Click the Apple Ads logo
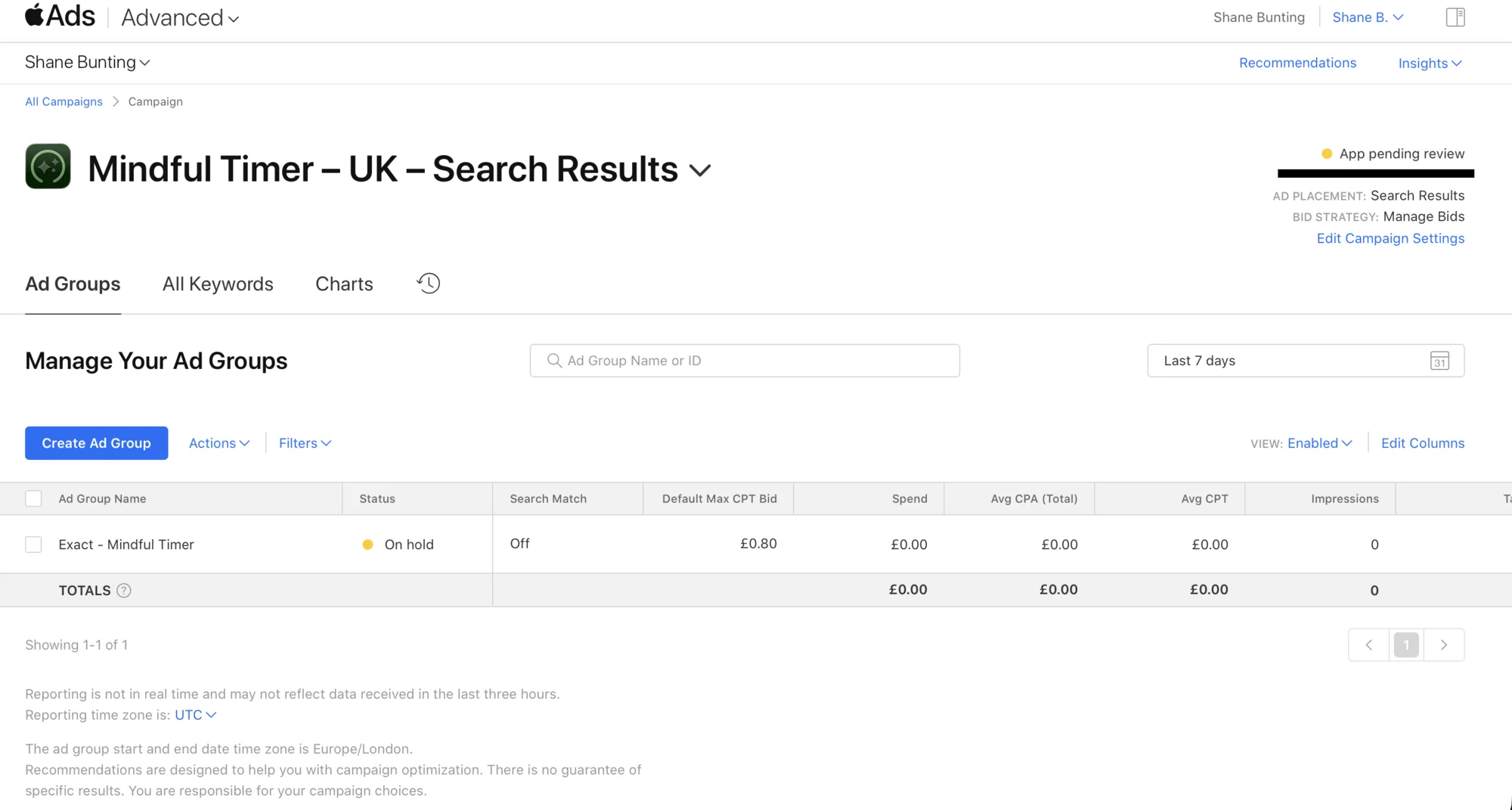This screenshot has width=1512, height=810. [x=60, y=16]
